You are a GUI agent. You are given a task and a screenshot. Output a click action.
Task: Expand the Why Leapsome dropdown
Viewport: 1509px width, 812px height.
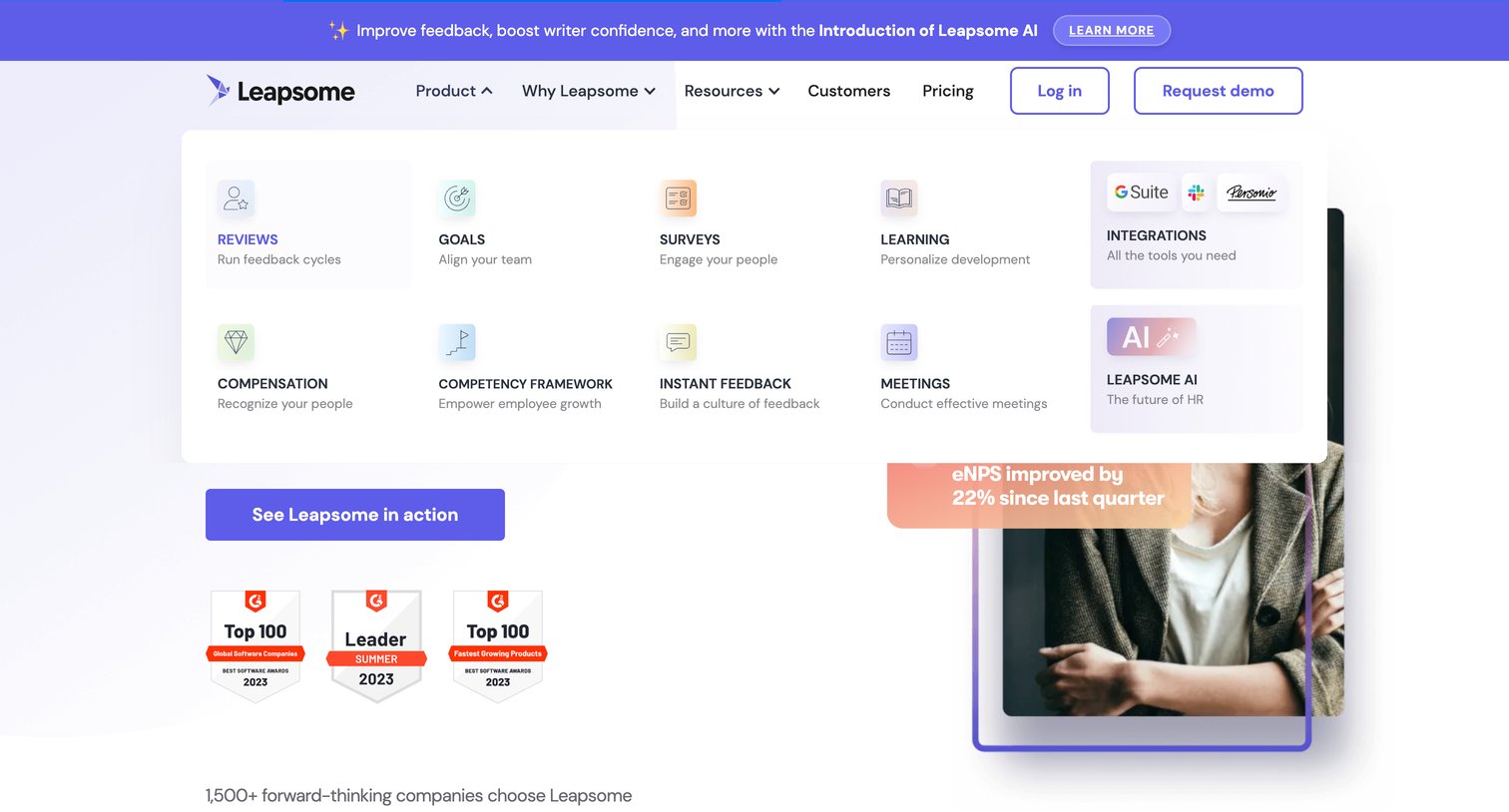pos(589,91)
